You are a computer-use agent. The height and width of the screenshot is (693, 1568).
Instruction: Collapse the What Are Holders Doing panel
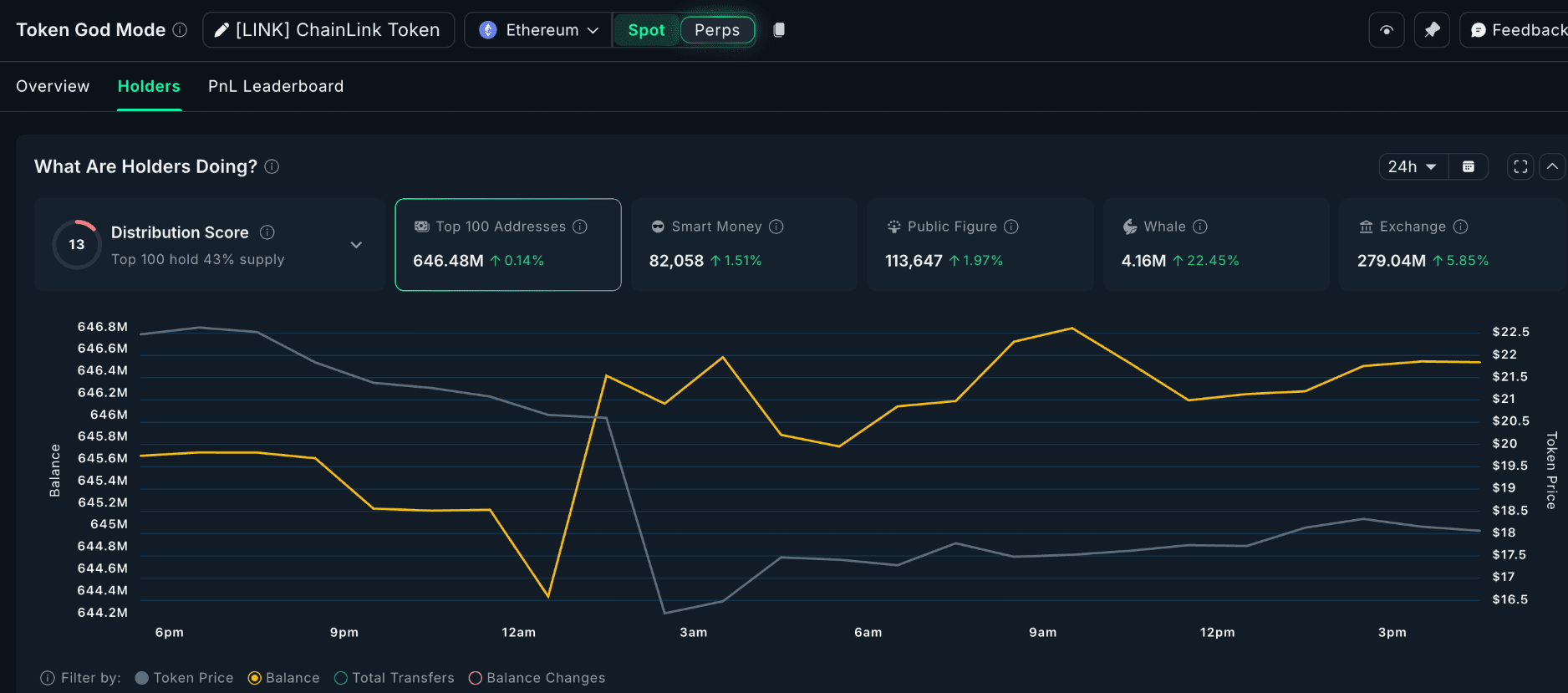pyautogui.click(x=1552, y=166)
